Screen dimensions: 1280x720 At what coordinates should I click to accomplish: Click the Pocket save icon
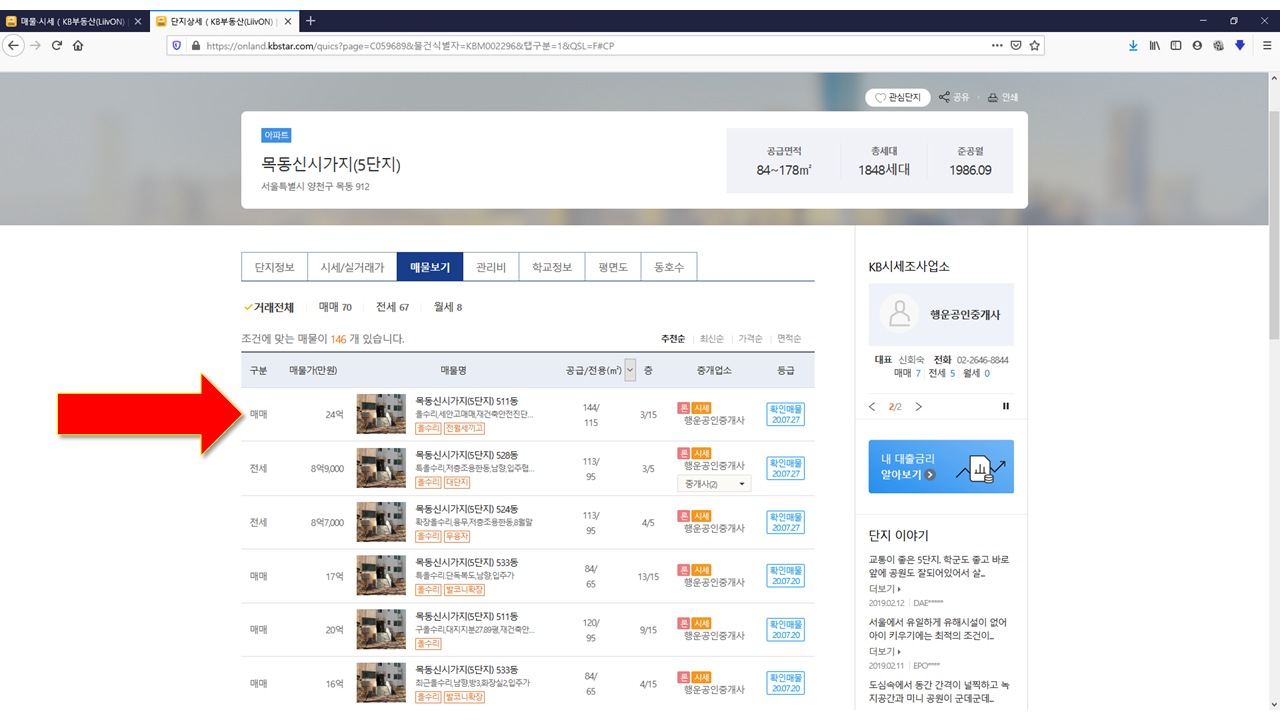point(1016,45)
